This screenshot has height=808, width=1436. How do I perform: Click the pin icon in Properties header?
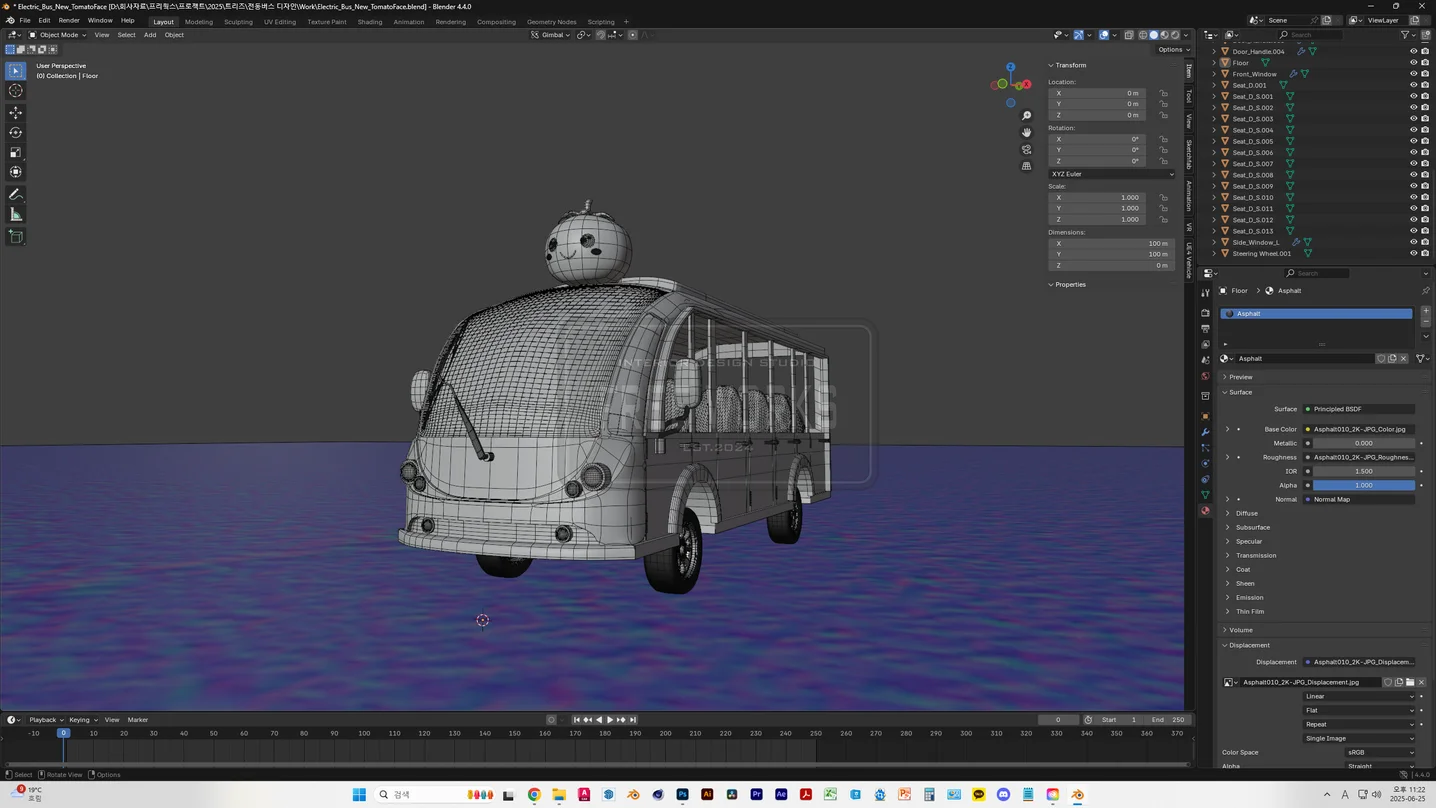(x=1425, y=291)
